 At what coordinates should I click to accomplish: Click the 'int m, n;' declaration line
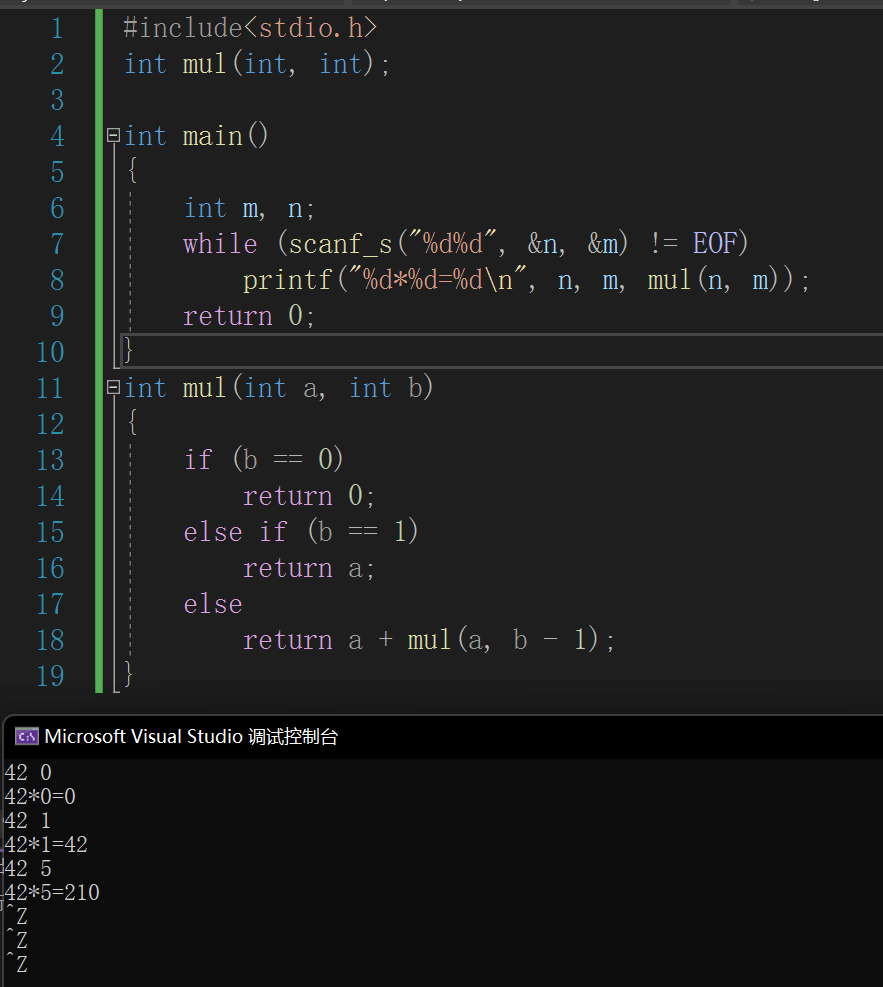[249, 208]
